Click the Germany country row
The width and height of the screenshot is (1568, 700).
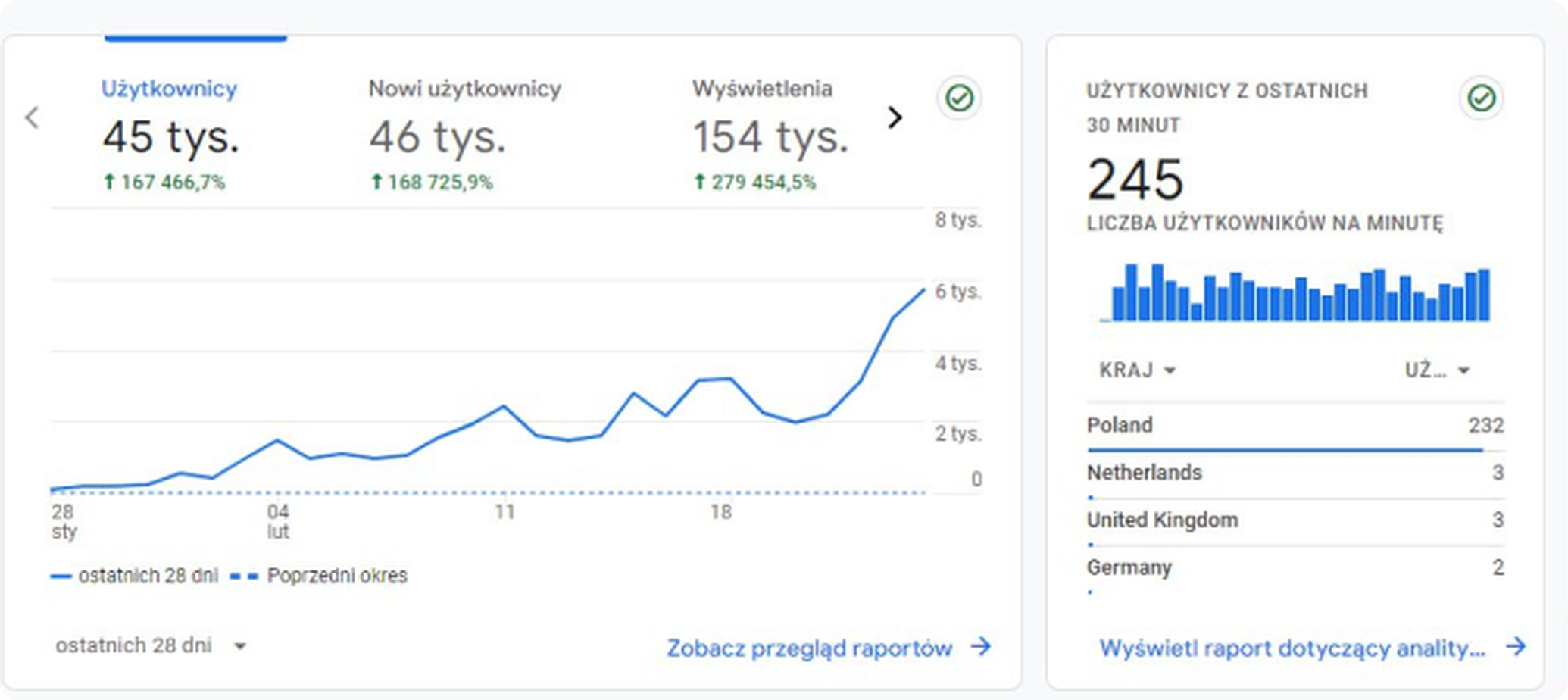(1295, 568)
